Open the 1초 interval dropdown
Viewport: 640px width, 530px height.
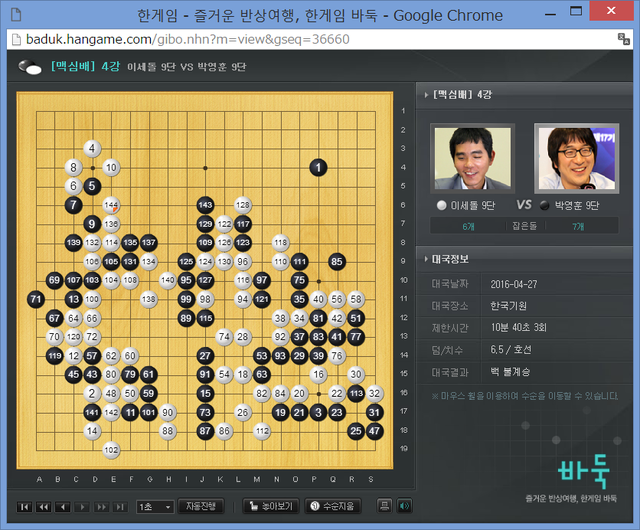[x=155, y=507]
